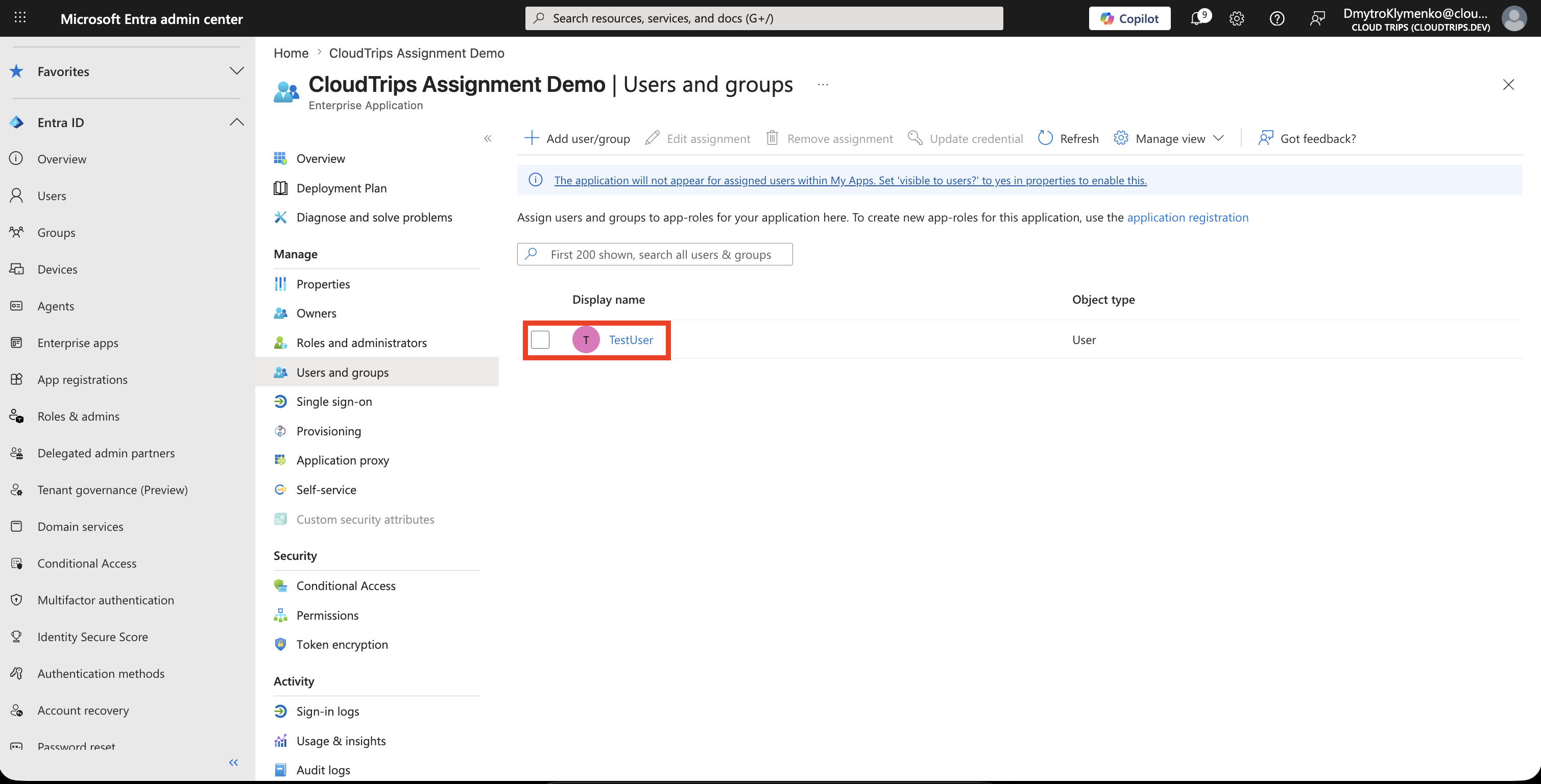The width and height of the screenshot is (1541, 784).
Task: Open the help question mark icon
Action: coord(1277,18)
